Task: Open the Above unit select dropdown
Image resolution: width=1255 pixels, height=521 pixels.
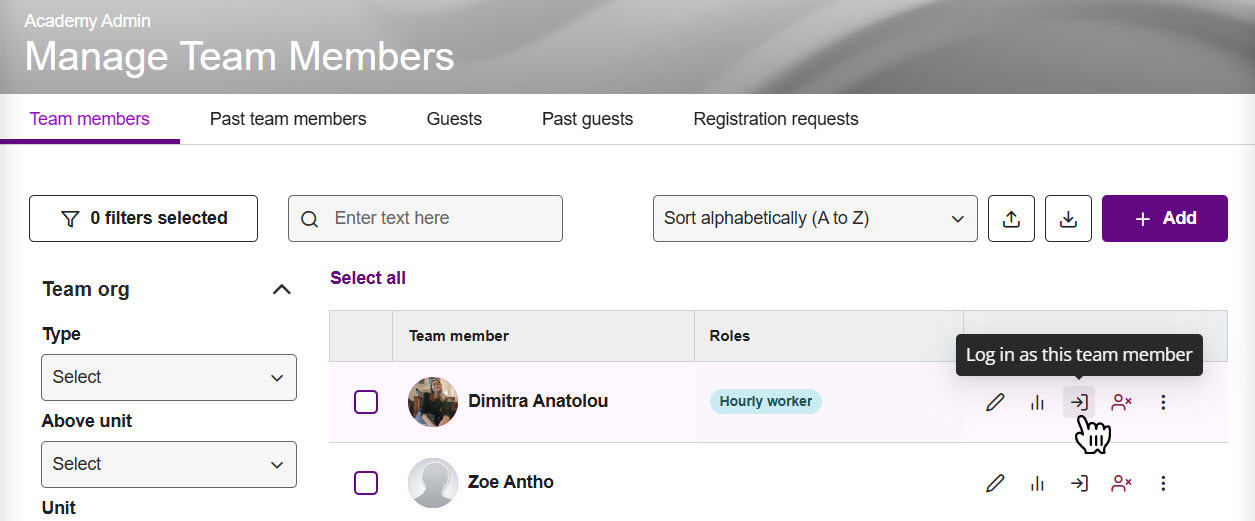Action: tap(168, 464)
